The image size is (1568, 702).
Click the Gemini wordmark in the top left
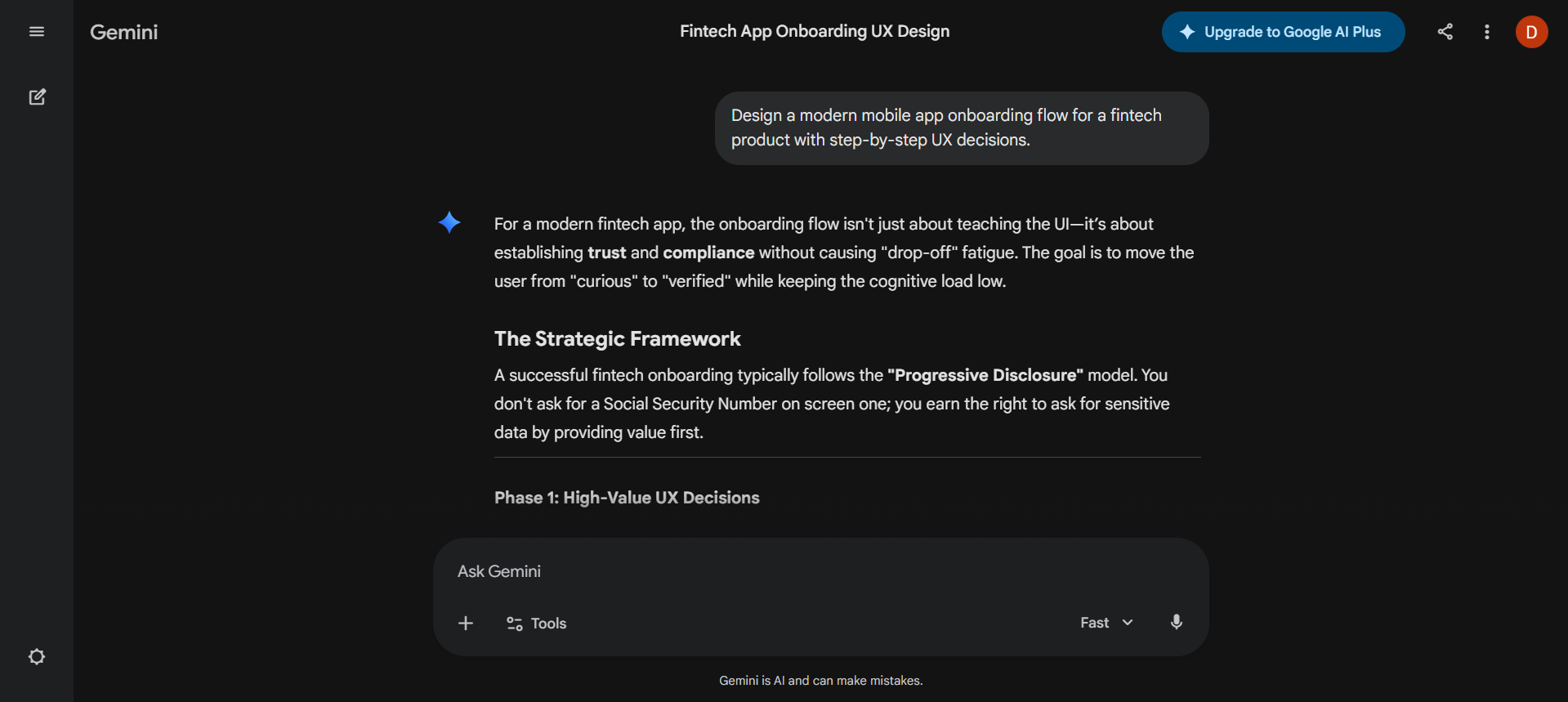tap(123, 32)
